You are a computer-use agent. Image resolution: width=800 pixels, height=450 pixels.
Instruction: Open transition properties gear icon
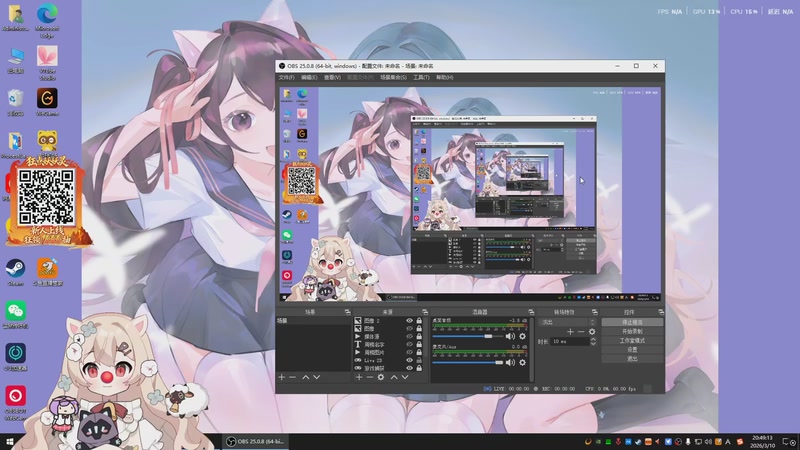592,332
